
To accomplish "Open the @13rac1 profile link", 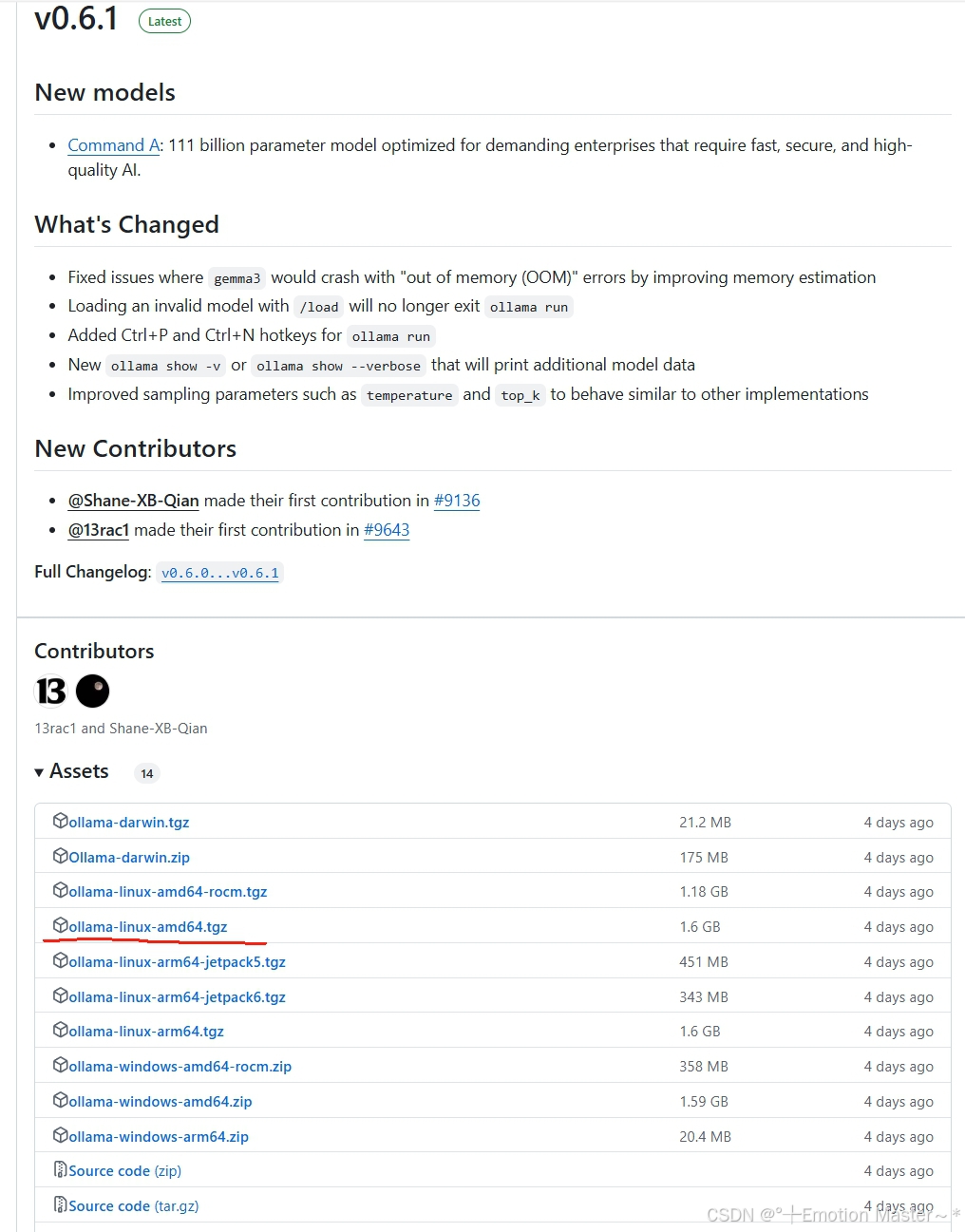I will tap(98, 530).
